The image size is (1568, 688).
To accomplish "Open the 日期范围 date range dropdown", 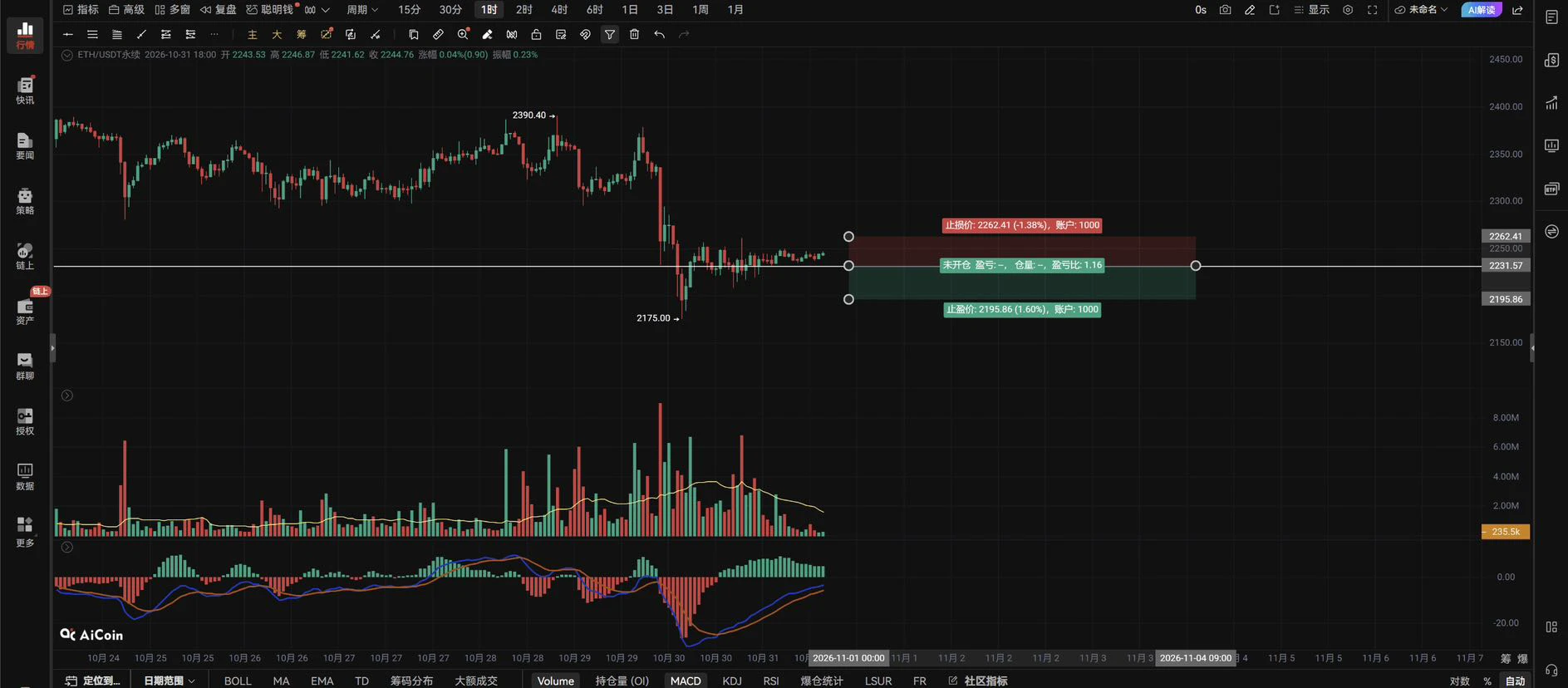I will [170, 681].
